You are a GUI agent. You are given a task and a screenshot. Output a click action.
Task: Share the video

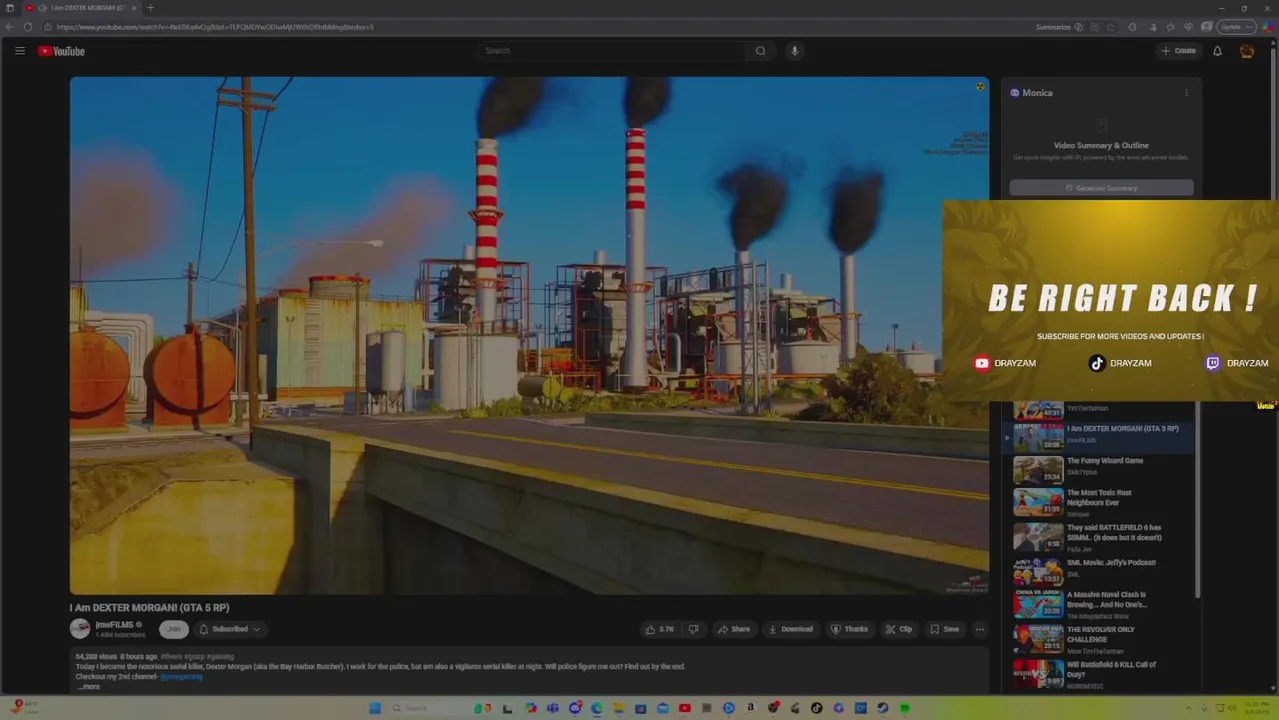tap(734, 629)
